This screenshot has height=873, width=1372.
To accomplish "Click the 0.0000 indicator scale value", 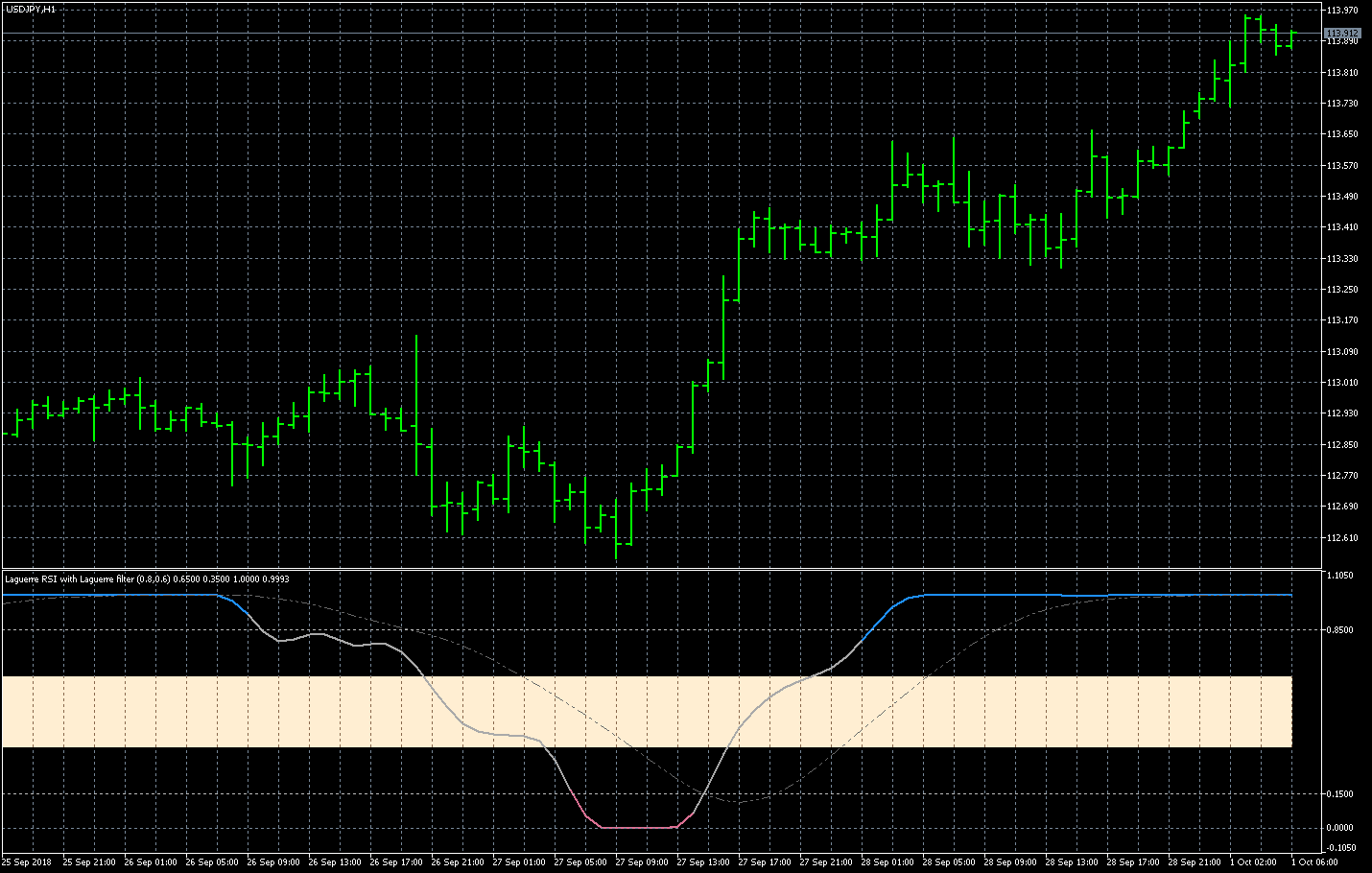I will point(1339,828).
